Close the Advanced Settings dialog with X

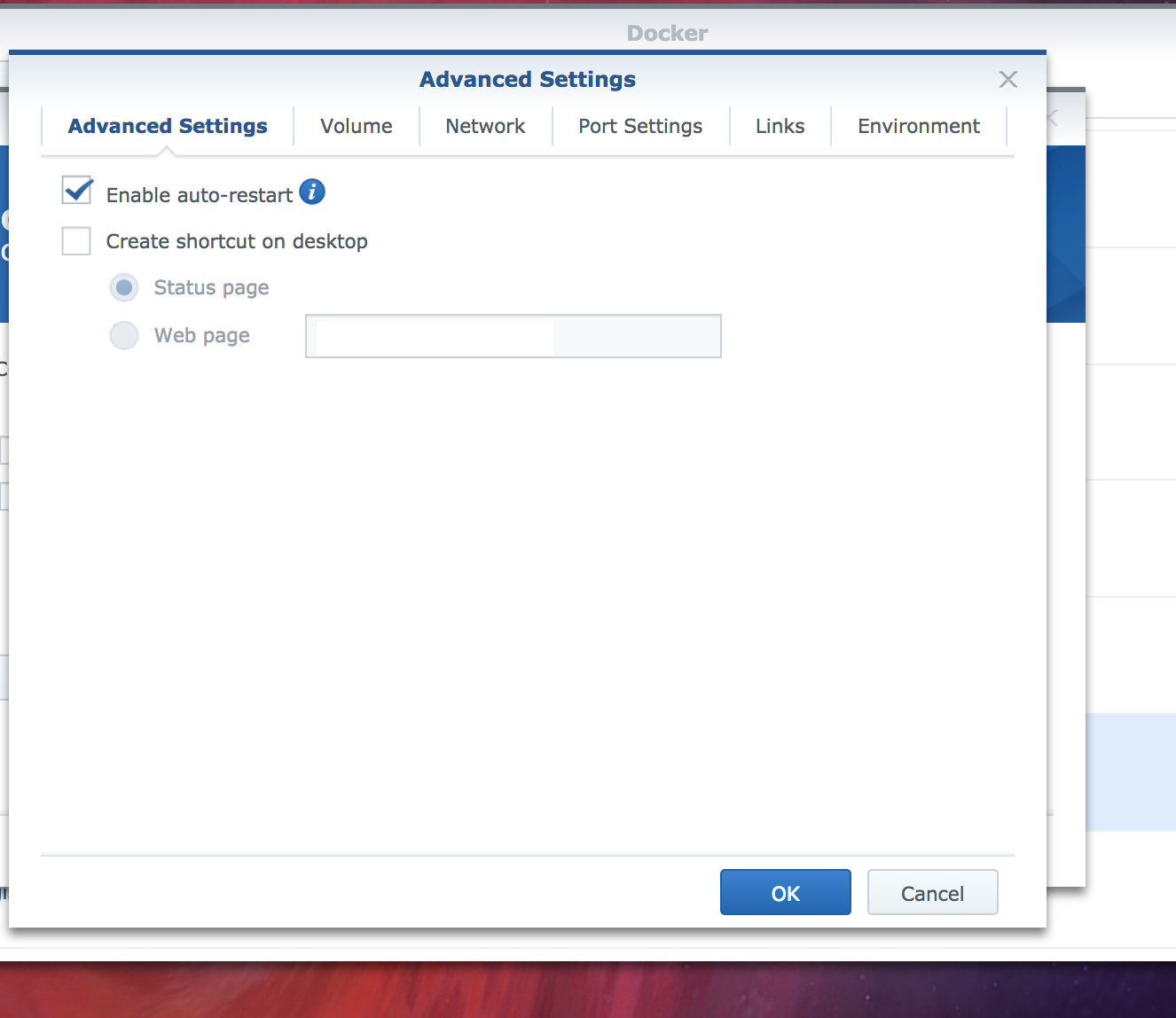1008,80
